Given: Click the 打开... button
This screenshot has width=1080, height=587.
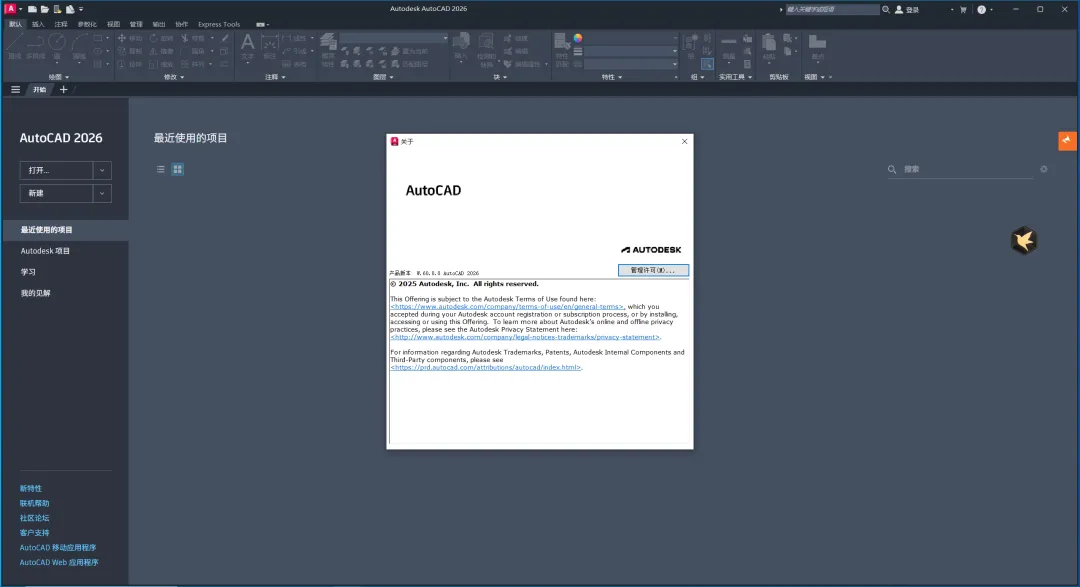Looking at the screenshot, I should (x=56, y=170).
